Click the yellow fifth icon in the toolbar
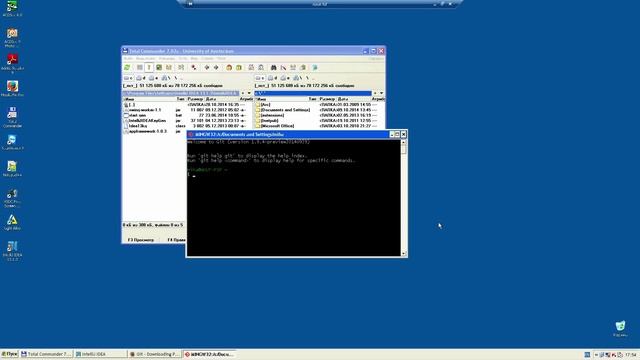This screenshot has height=360, width=640. [x=169, y=67]
